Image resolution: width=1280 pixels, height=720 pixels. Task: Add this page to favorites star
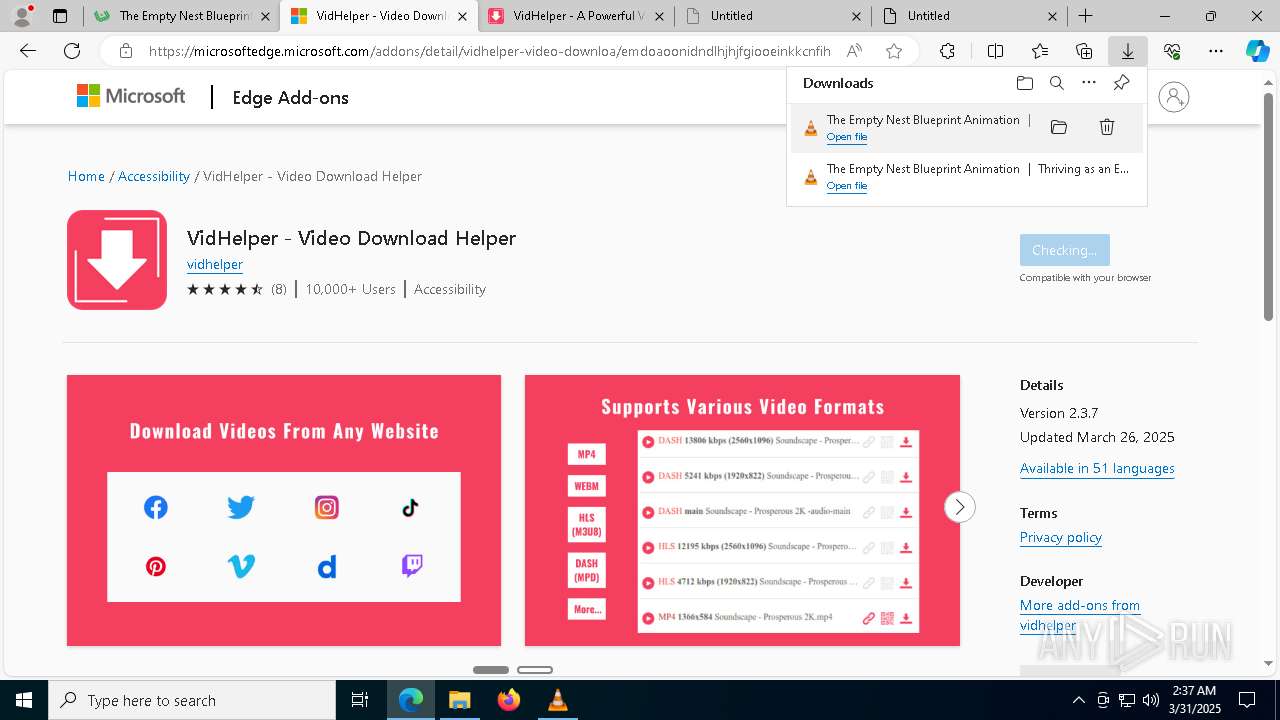tap(894, 51)
